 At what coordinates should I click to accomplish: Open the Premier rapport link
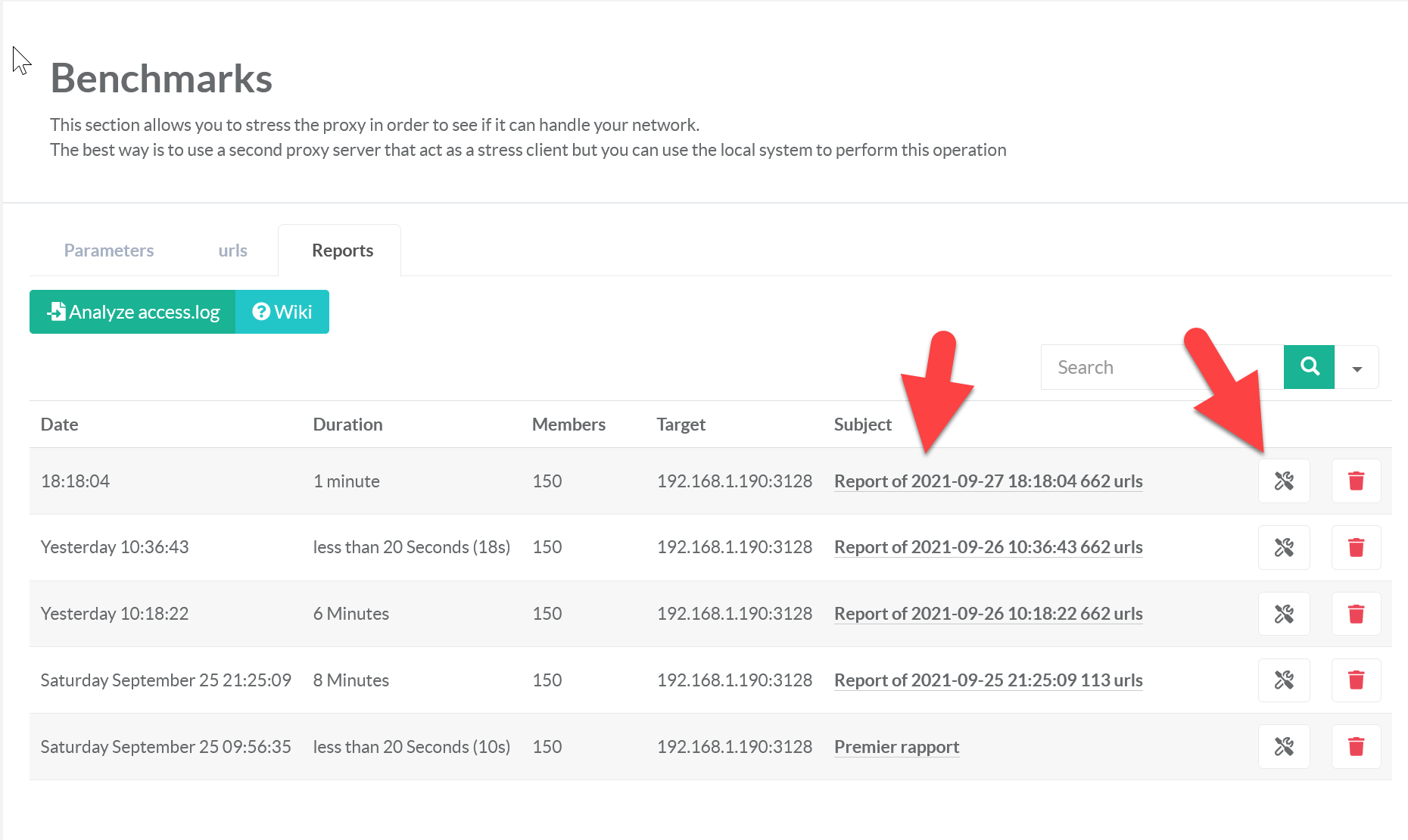coord(896,747)
